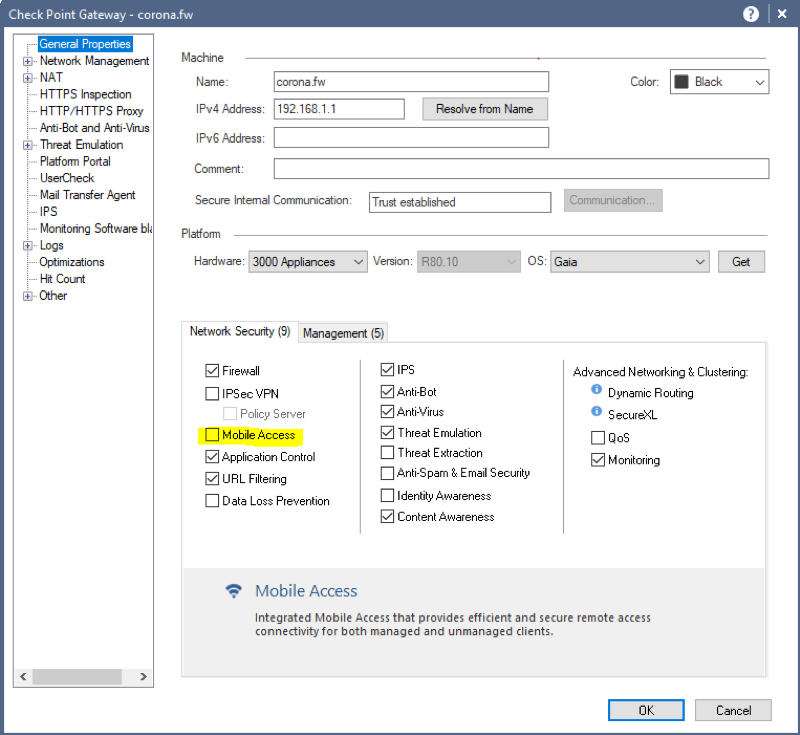Click the Cancel button
Image resolution: width=800 pixels, height=735 pixels.
tap(733, 710)
